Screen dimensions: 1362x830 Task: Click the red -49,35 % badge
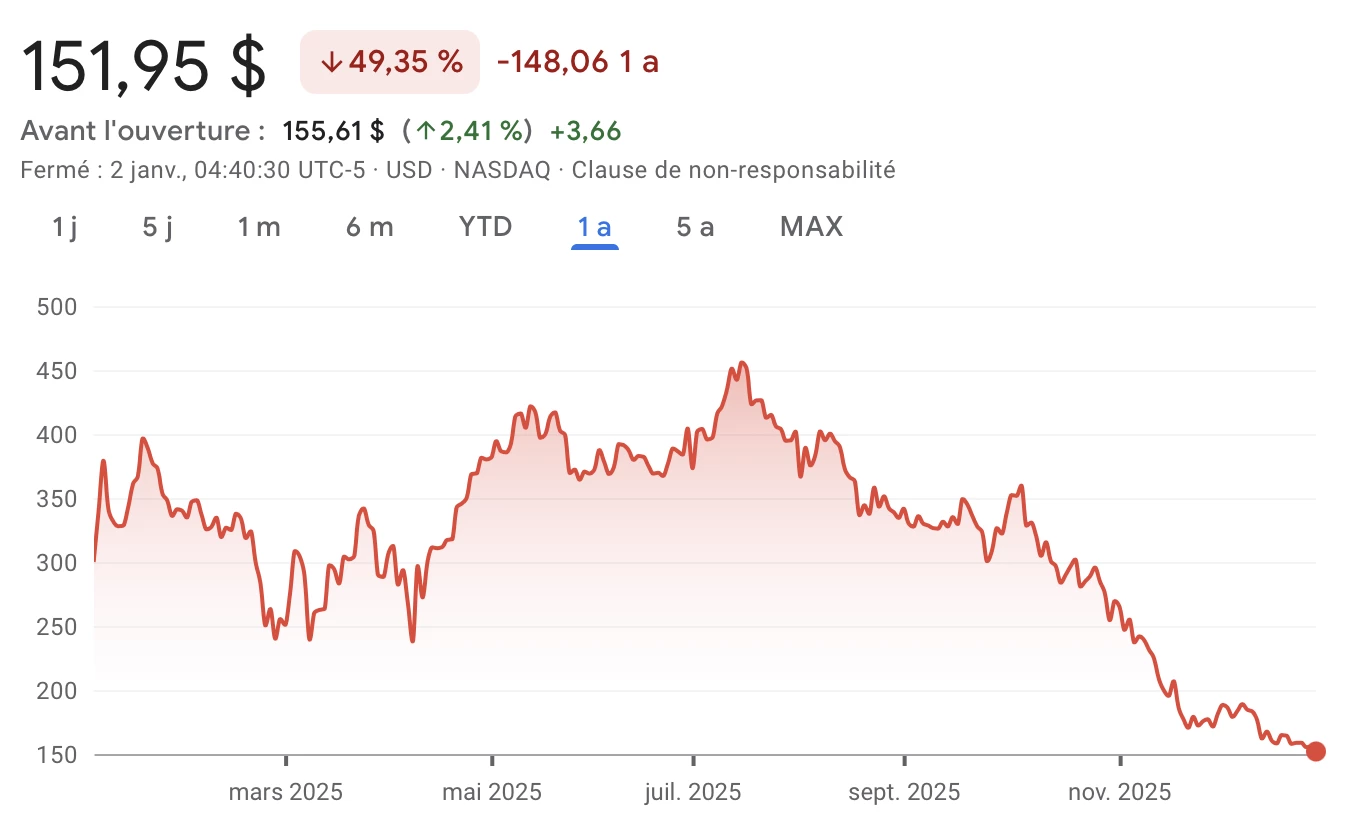click(389, 61)
